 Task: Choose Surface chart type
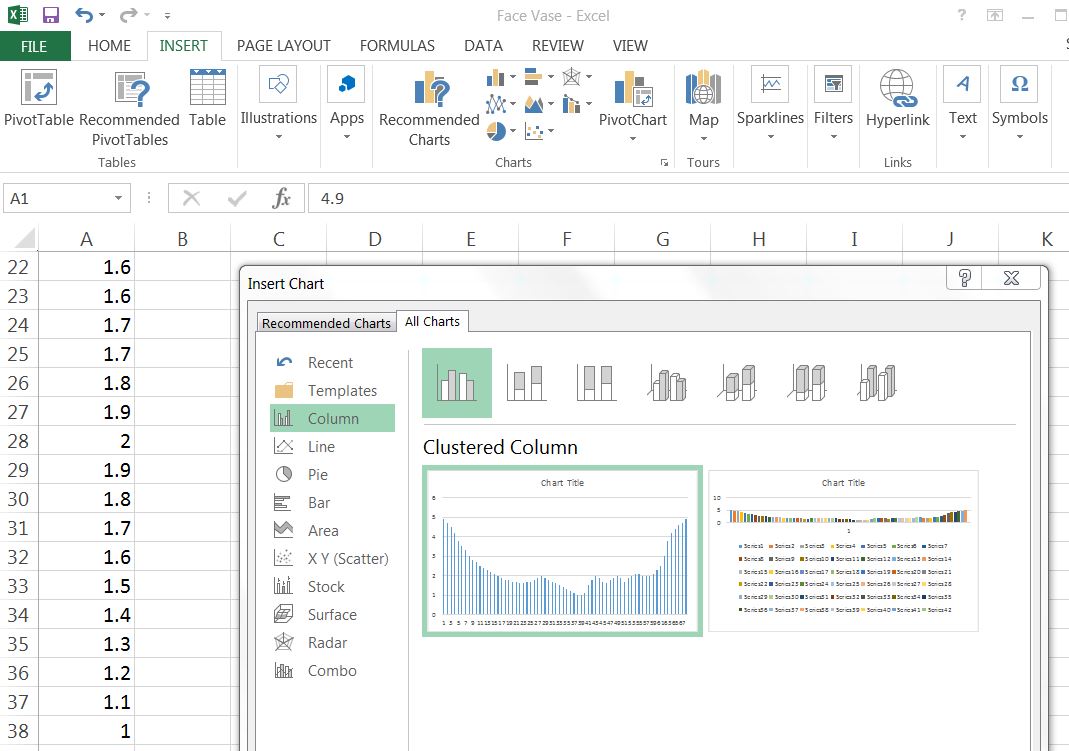coord(332,614)
